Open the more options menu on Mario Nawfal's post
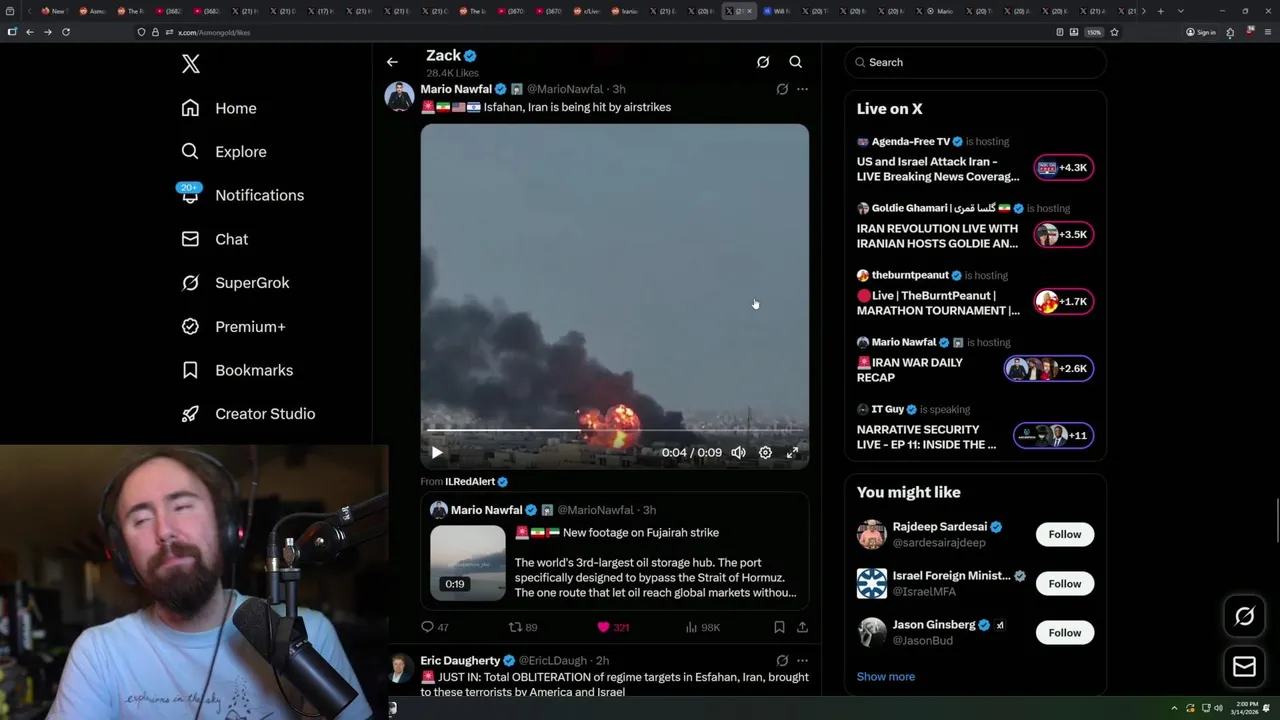The width and height of the screenshot is (1280, 720). tap(802, 89)
